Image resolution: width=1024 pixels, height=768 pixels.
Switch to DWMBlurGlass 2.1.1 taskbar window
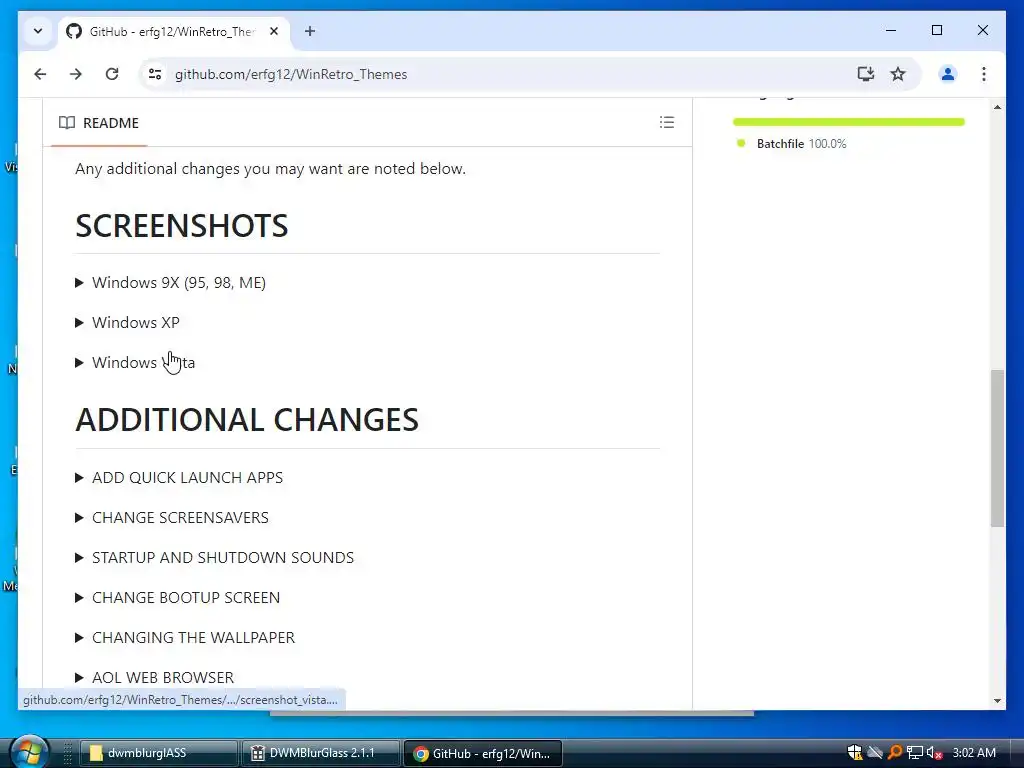(x=320, y=753)
